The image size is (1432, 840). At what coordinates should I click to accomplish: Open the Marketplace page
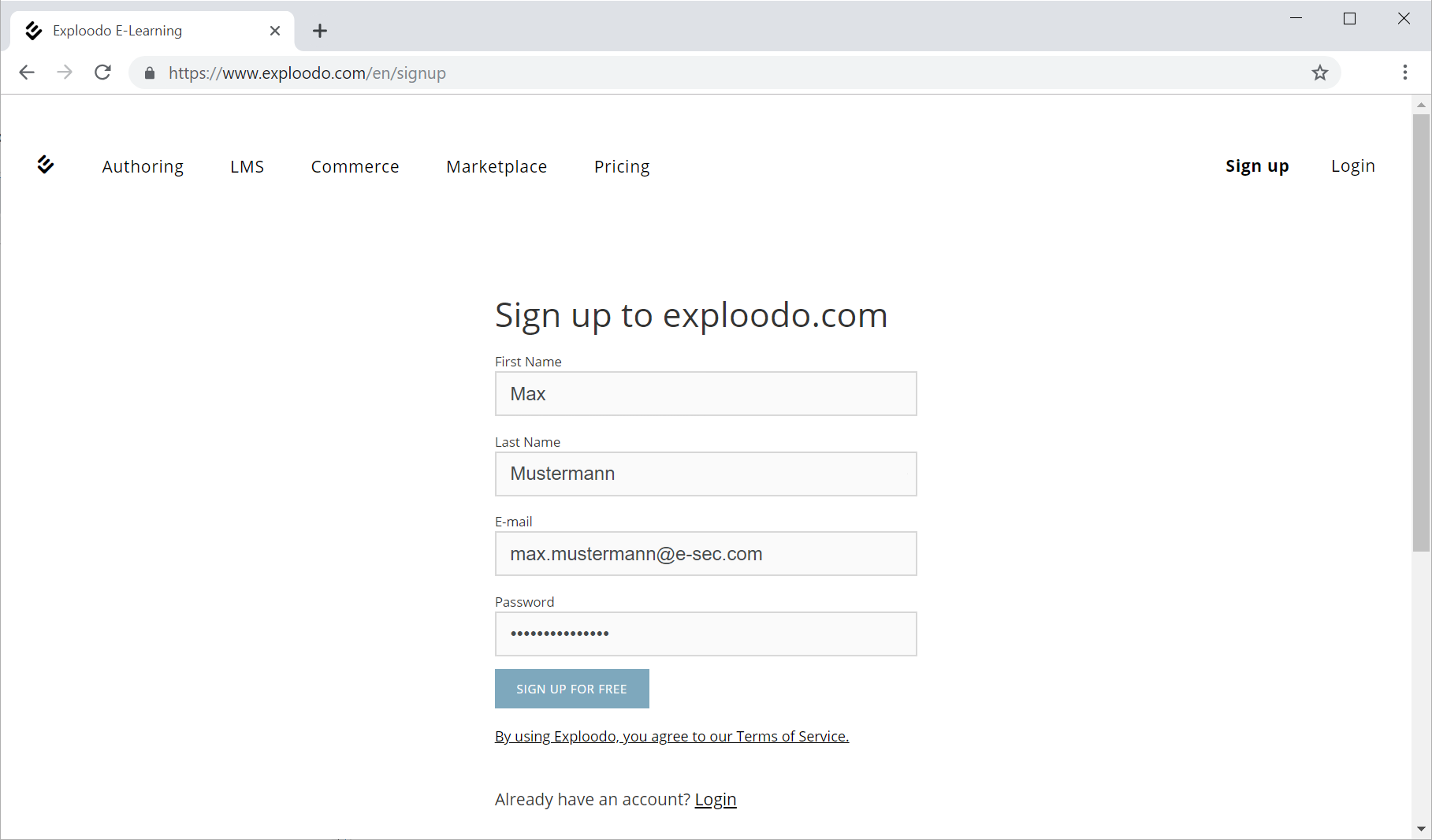pos(497,166)
